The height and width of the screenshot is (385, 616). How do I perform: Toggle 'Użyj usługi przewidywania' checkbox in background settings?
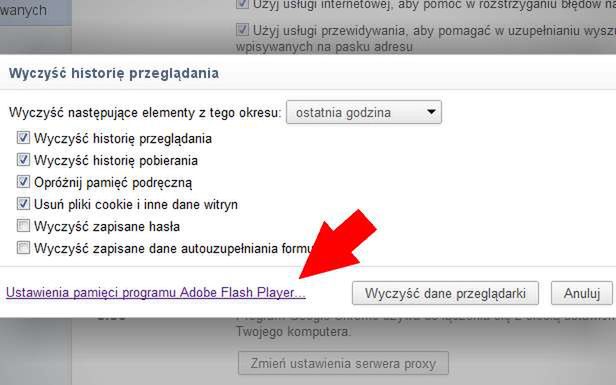click(x=242, y=30)
